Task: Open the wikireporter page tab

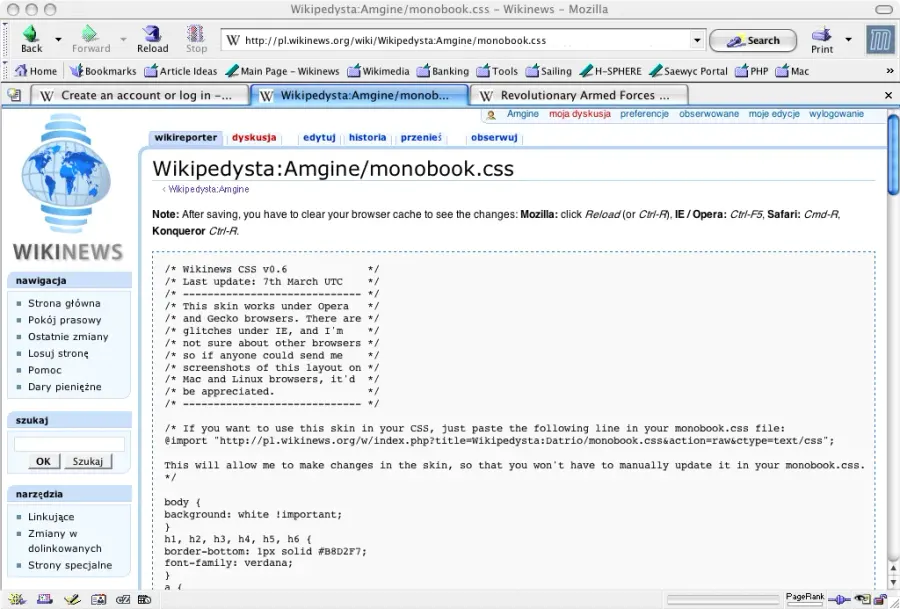Action: pos(185,138)
